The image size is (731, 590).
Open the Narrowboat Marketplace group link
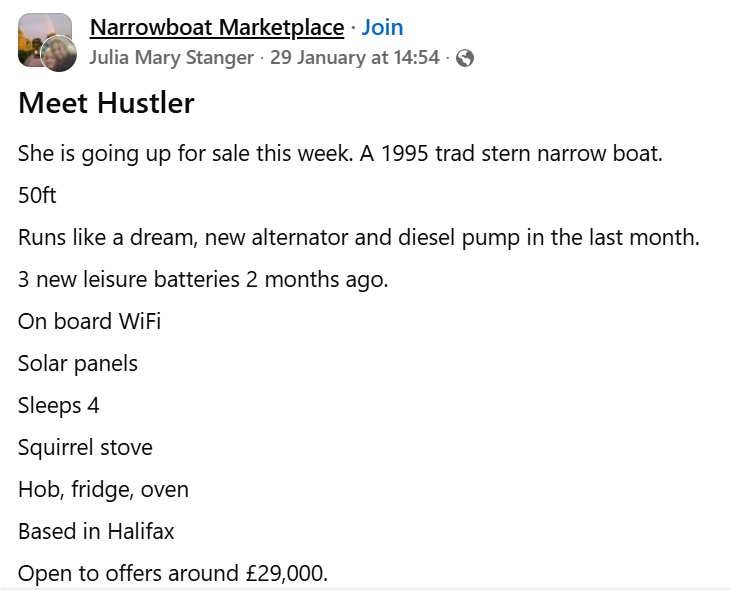point(216,27)
